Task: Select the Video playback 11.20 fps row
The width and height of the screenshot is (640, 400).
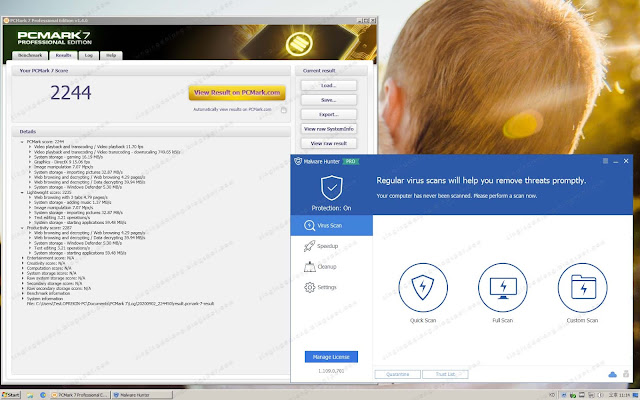Action: [89, 147]
